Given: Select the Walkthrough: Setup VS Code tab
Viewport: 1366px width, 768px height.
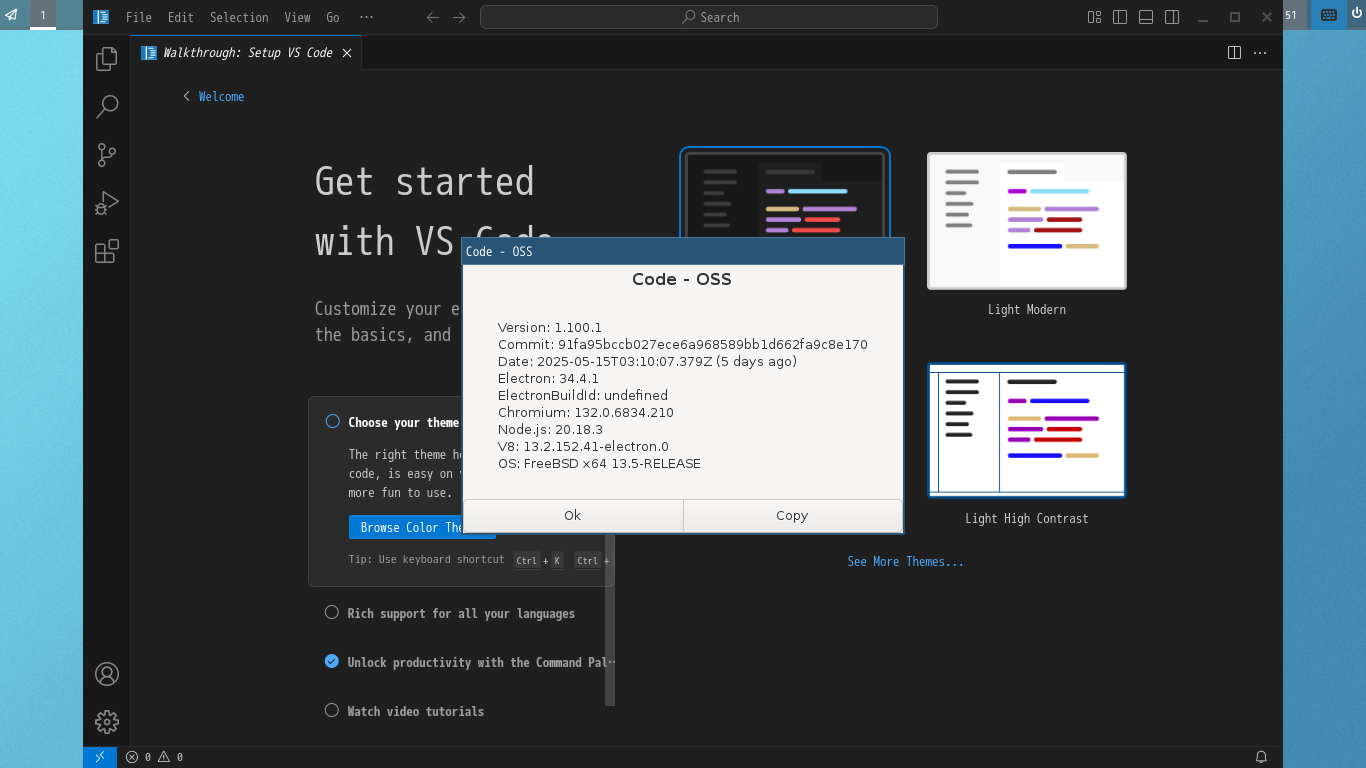Looking at the screenshot, I should tap(246, 53).
